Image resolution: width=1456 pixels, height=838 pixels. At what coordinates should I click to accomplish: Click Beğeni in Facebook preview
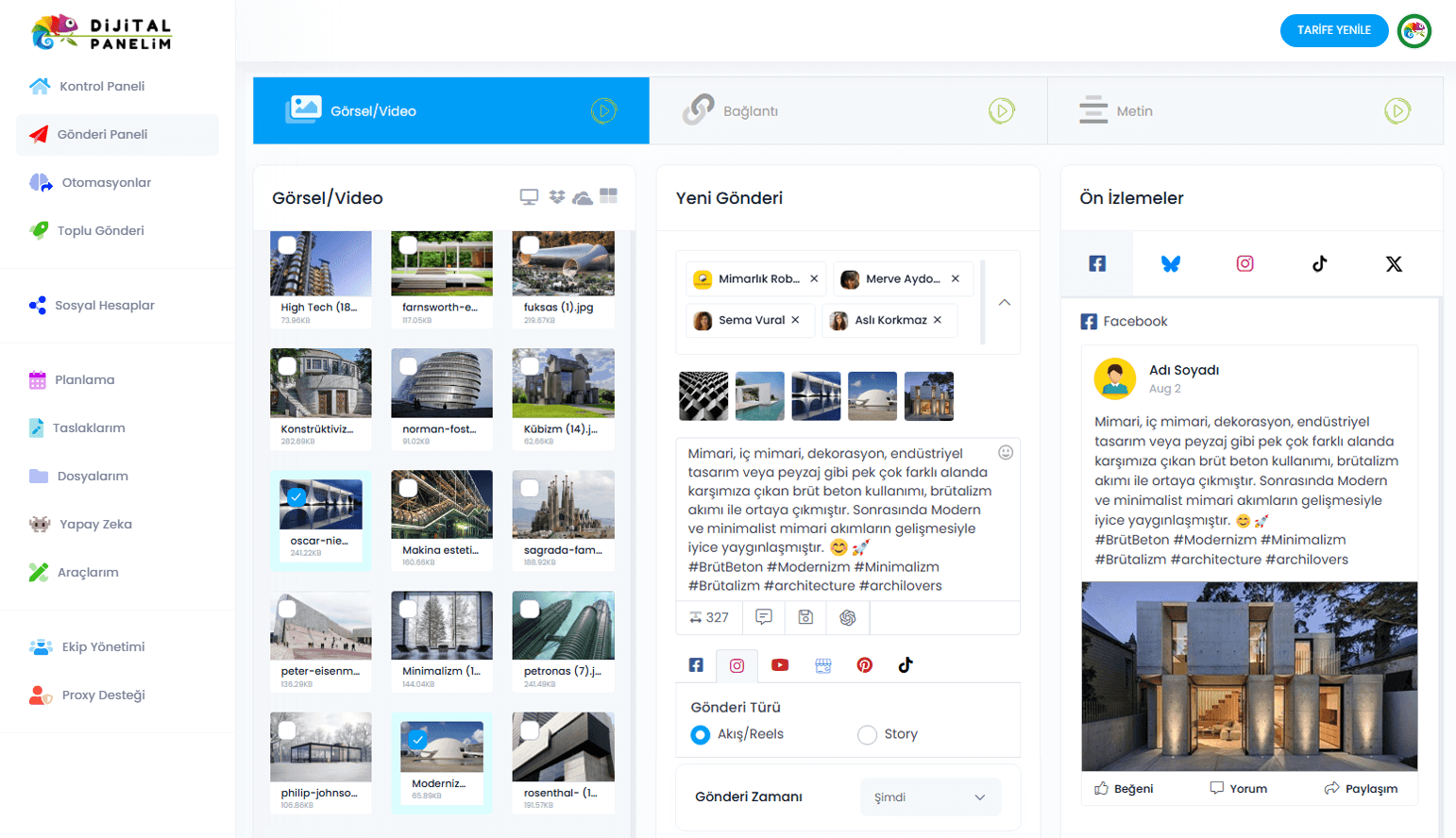[1124, 789]
